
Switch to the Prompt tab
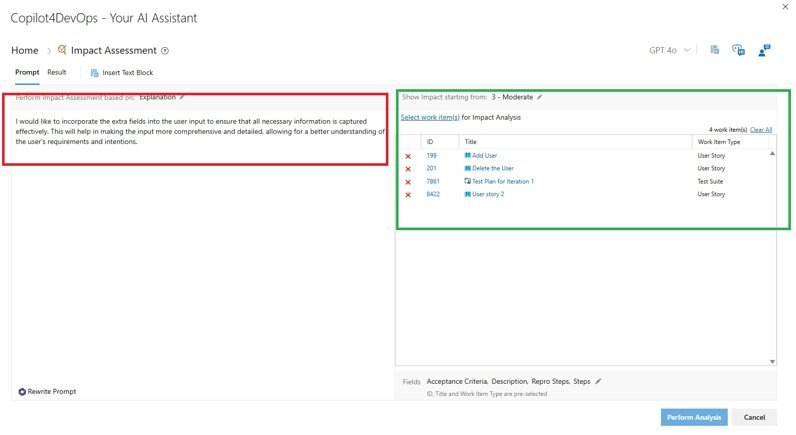[27, 72]
